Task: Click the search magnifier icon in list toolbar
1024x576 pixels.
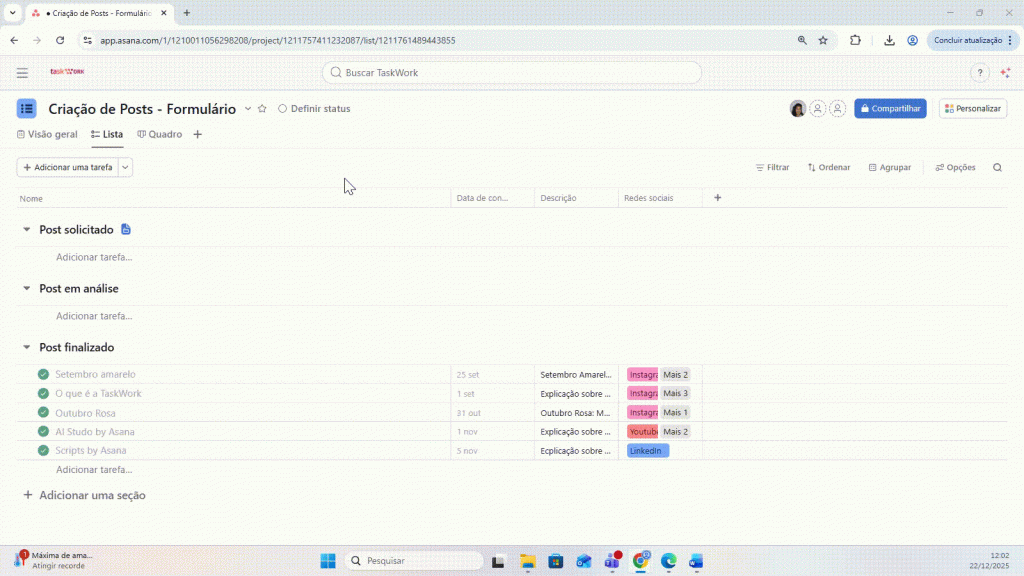Action: pos(997,168)
